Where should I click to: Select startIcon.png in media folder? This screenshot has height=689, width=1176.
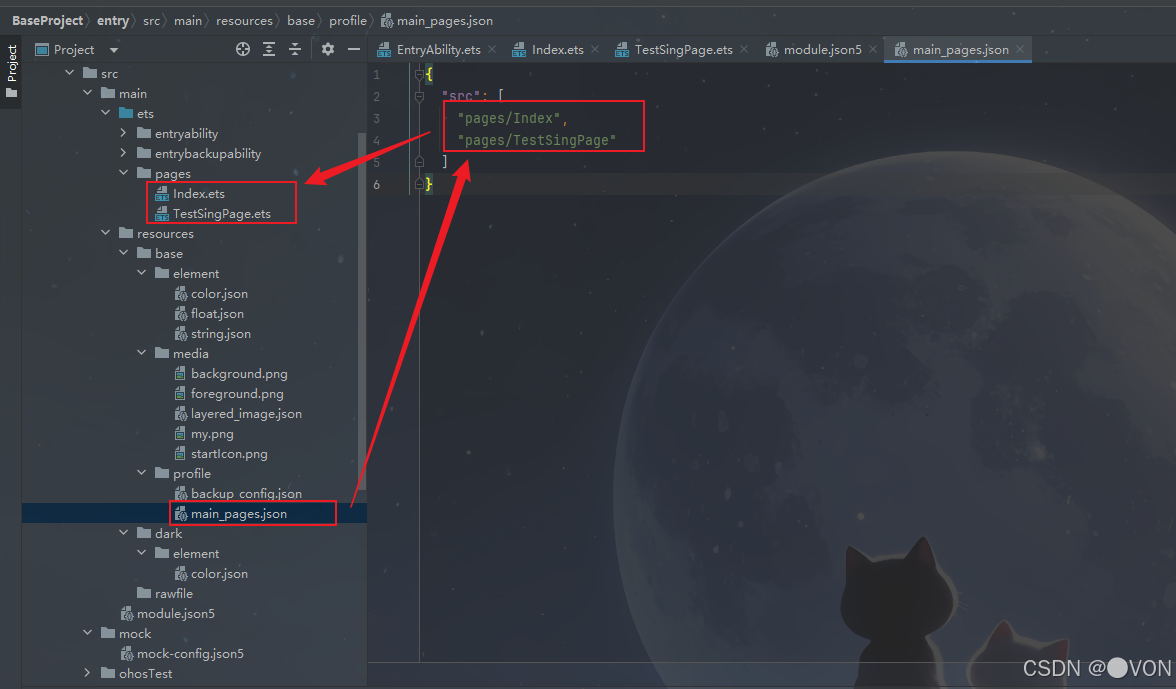pyautogui.click(x=229, y=454)
